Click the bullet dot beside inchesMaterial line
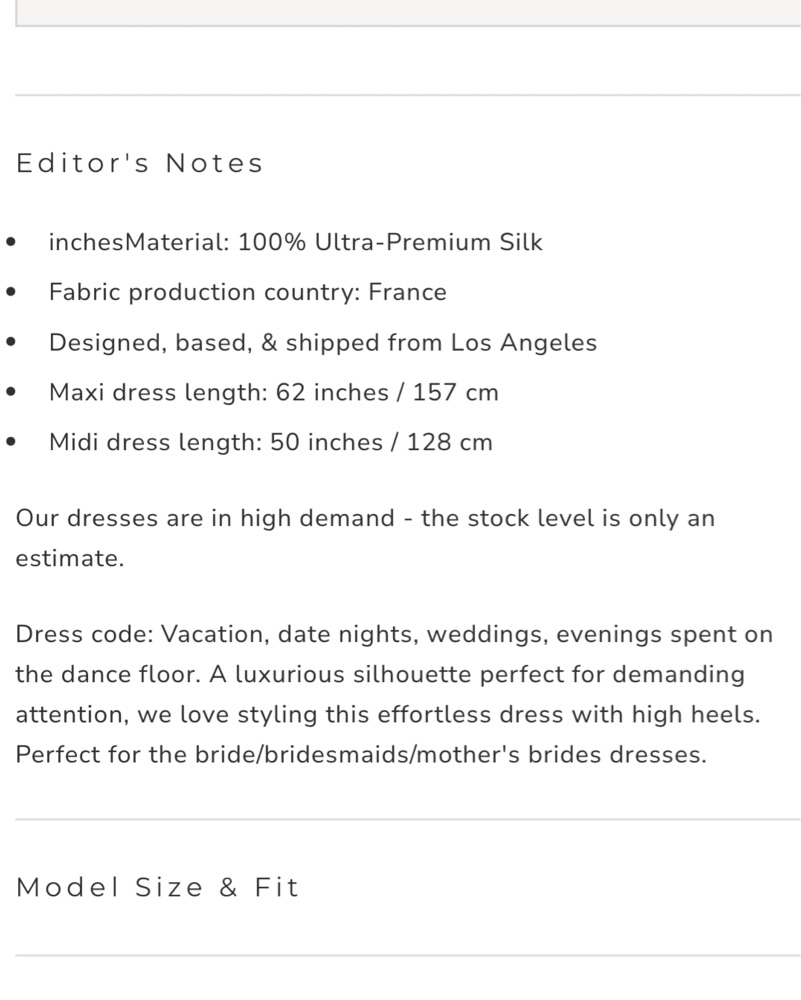This screenshot has width=801, height=1000. point(10,242)
